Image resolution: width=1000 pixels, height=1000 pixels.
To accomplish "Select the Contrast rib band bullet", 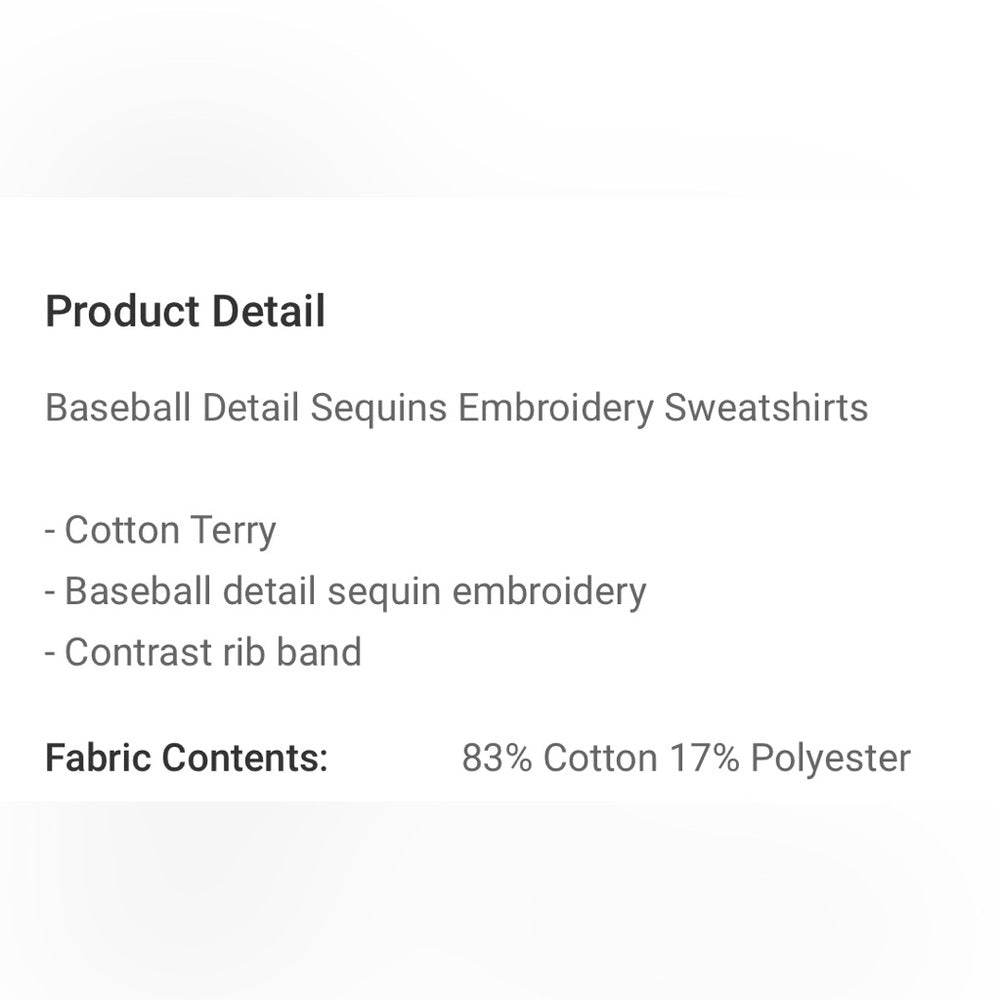I will pyautogui.click(x=203, y=652).
